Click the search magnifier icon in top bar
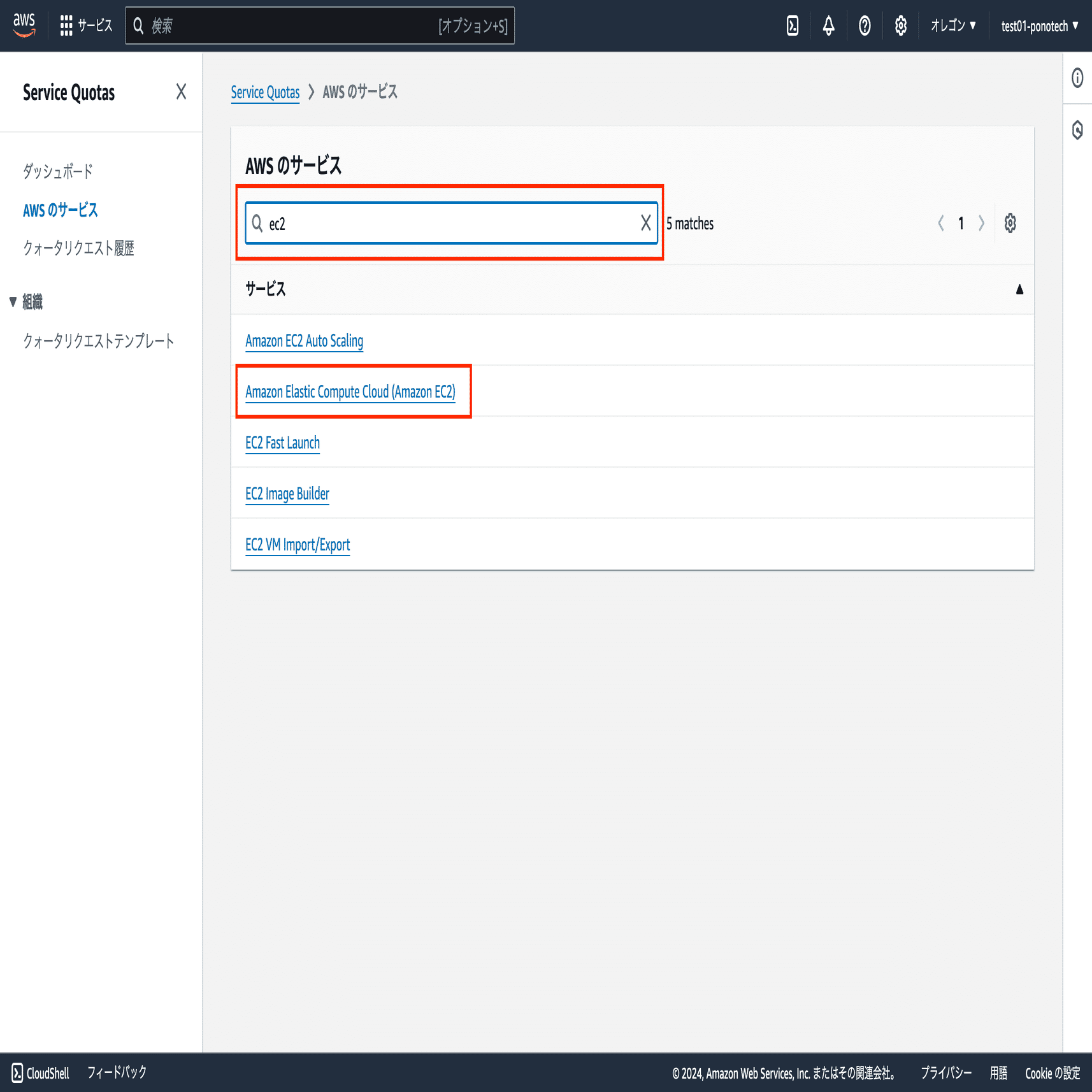Screen dimensions: 1092x1092 pos(138,25)
